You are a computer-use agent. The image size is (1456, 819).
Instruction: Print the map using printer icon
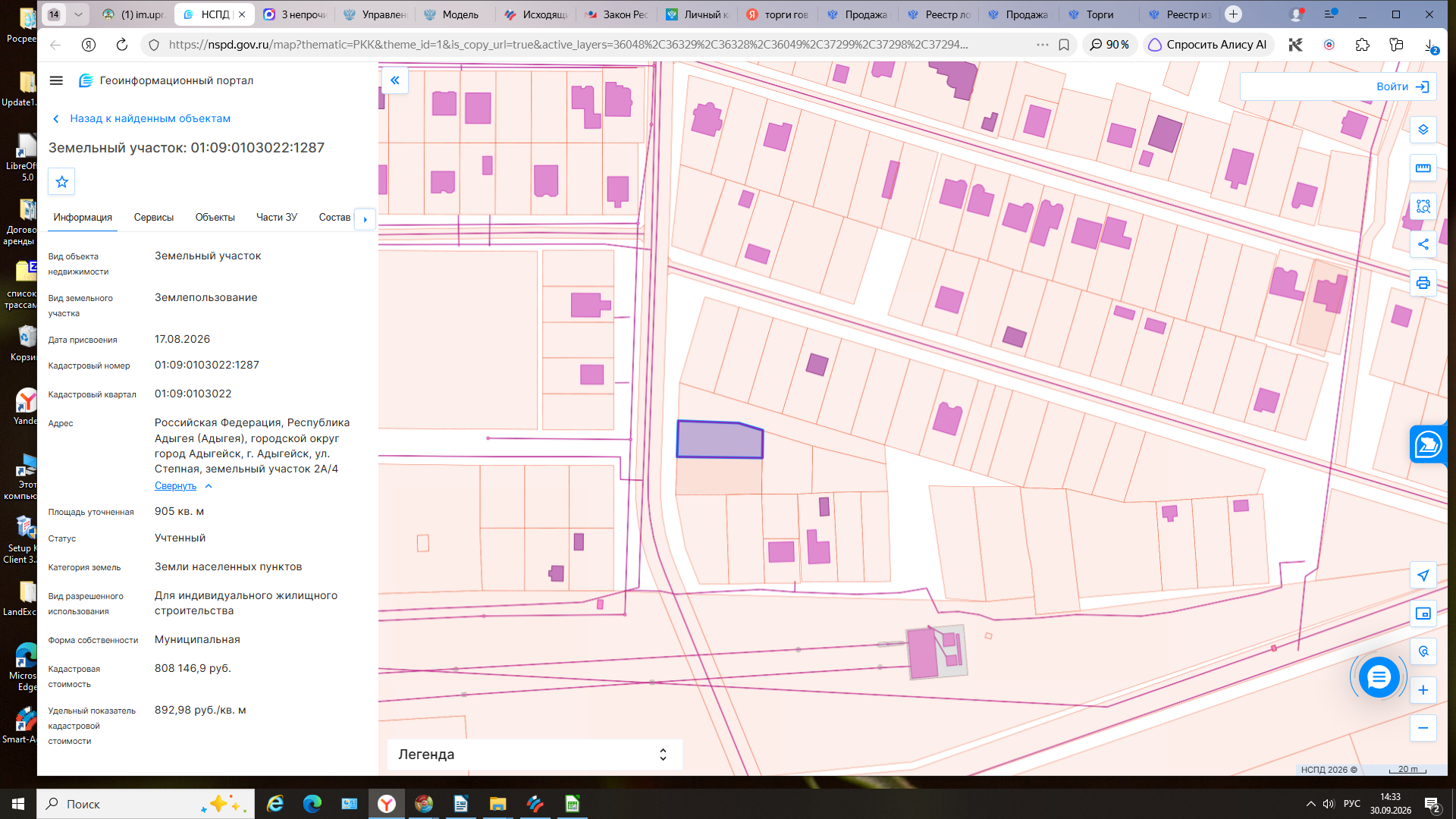point(1423,283)
